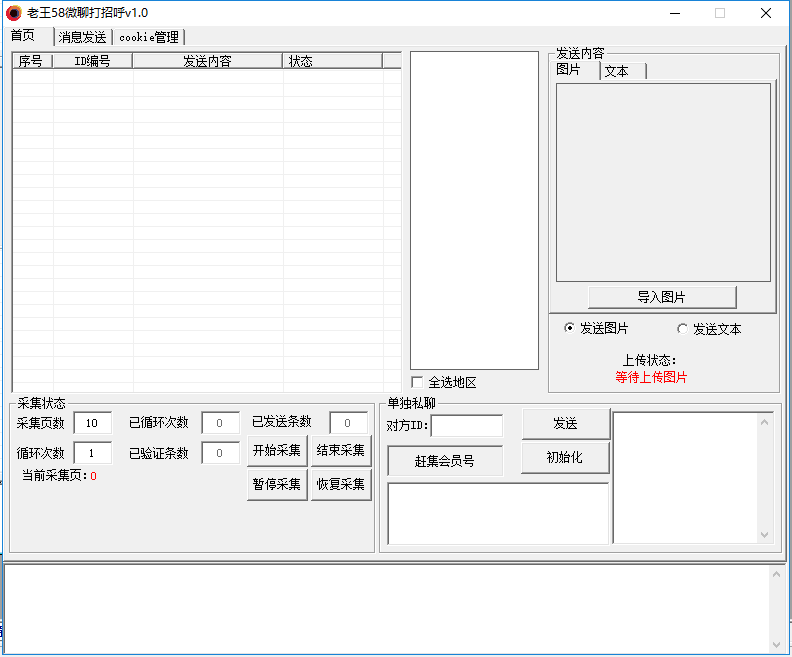Click the 当前采集页 label
The height and width of the screenshot is (657, 792).
tap(55, 475)
